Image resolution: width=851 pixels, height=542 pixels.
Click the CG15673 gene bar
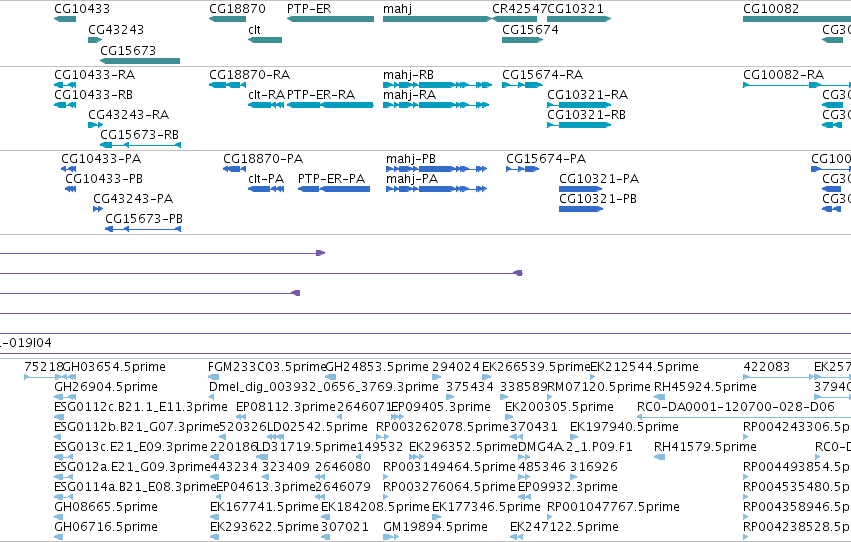tap(140, 61)
